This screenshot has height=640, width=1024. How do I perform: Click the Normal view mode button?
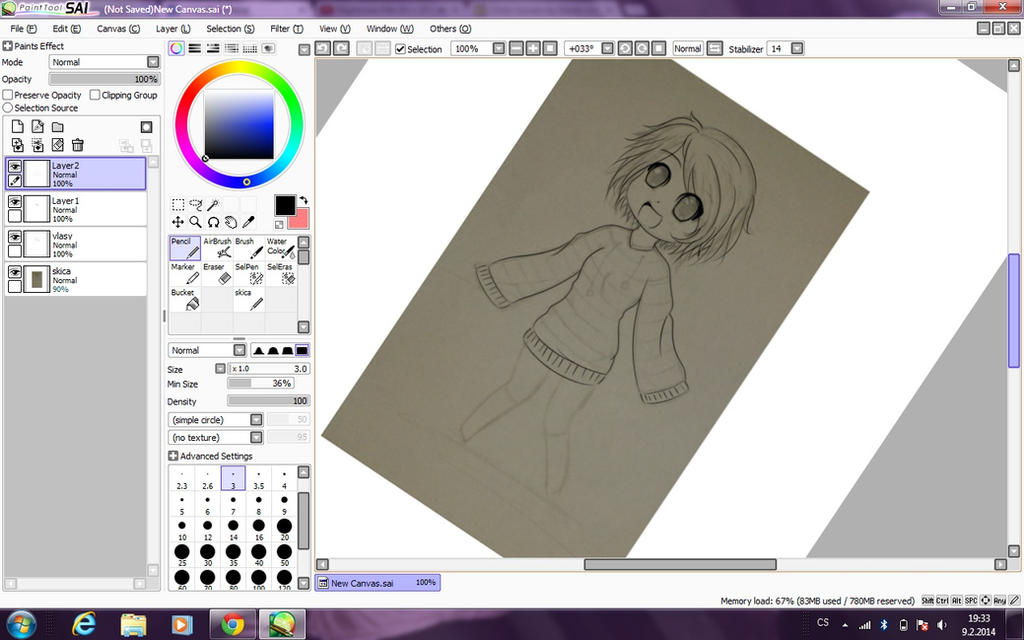(x=688, y=48)
